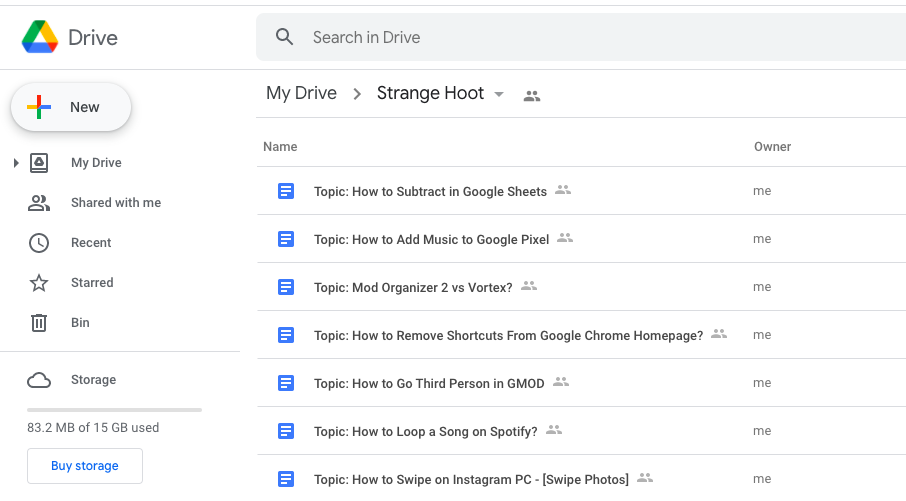906x501 pixels.
Task: Select Topic: How to Swipe on Instagram PC
Action: 471,479
